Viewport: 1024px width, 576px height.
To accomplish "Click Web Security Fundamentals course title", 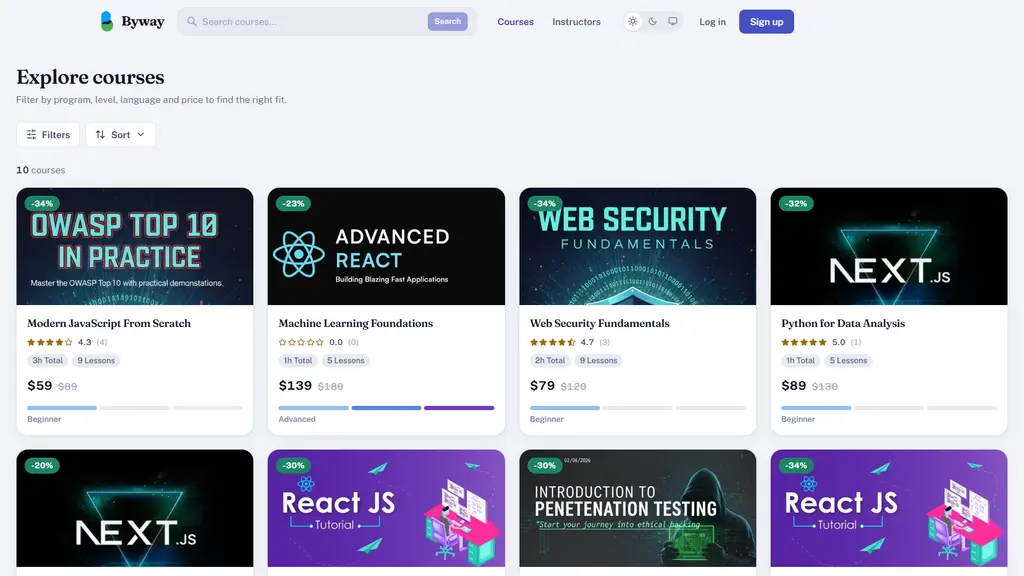I will 600,323.
